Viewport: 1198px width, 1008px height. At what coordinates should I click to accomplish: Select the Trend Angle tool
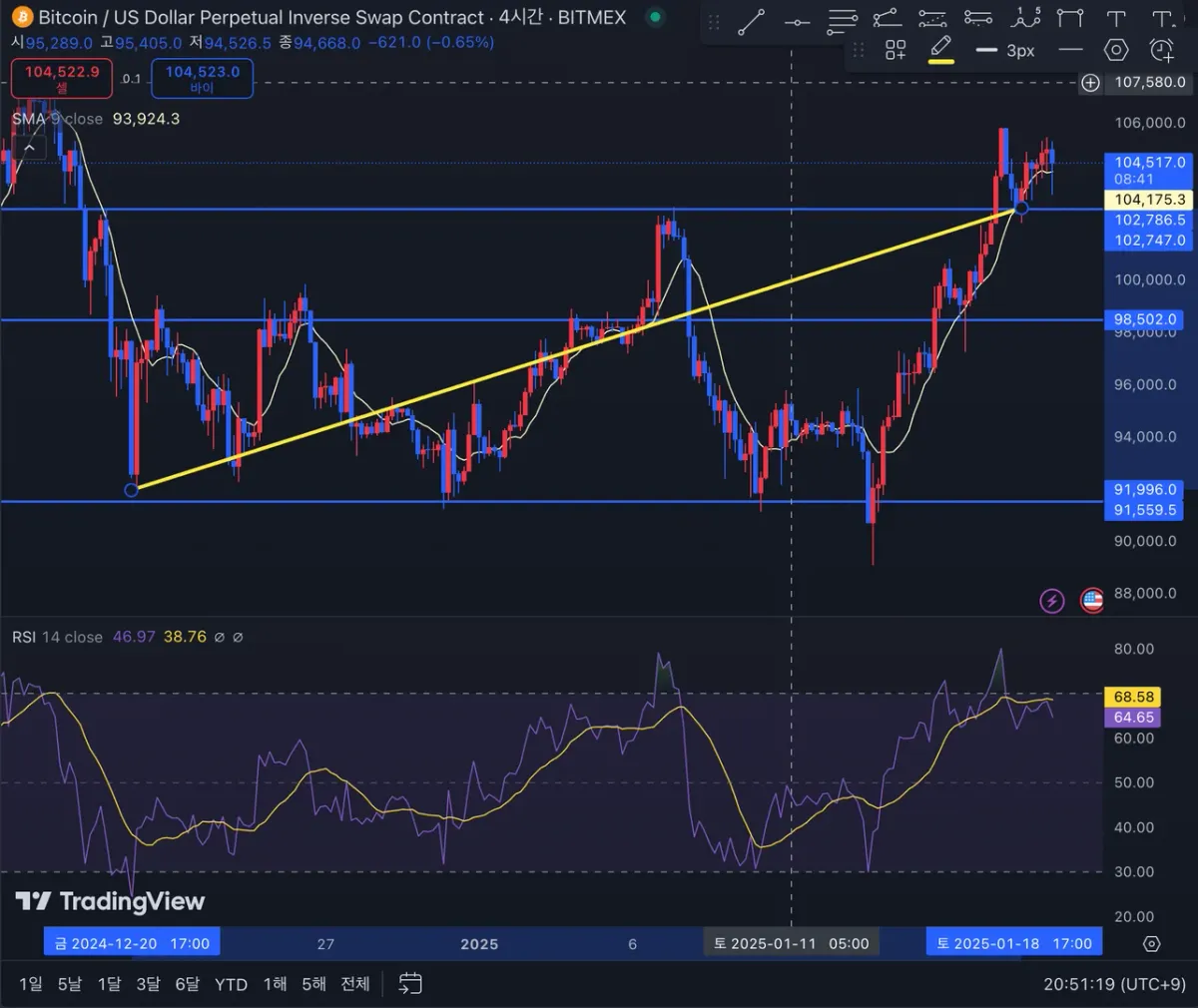click(x=887, y=19)
